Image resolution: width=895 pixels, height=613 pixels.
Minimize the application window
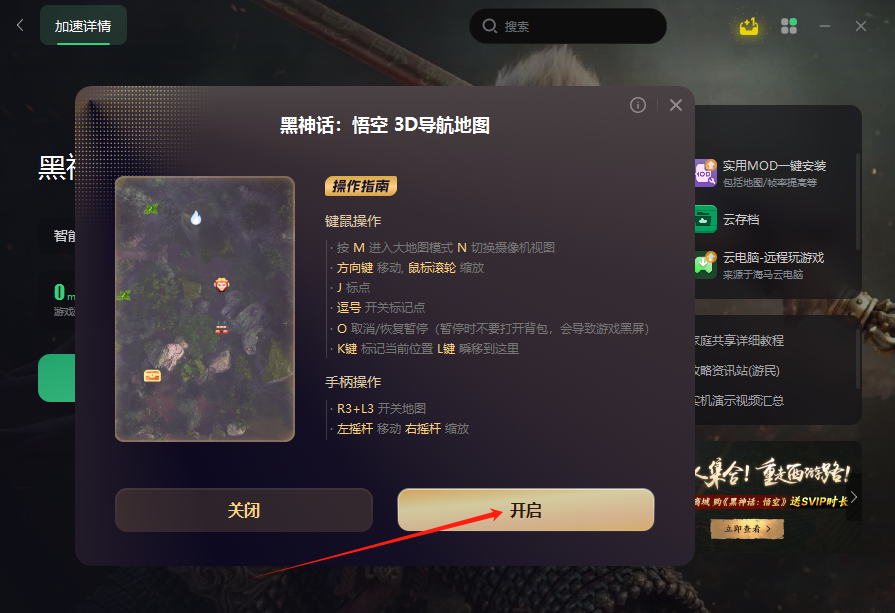click(825, 26)
